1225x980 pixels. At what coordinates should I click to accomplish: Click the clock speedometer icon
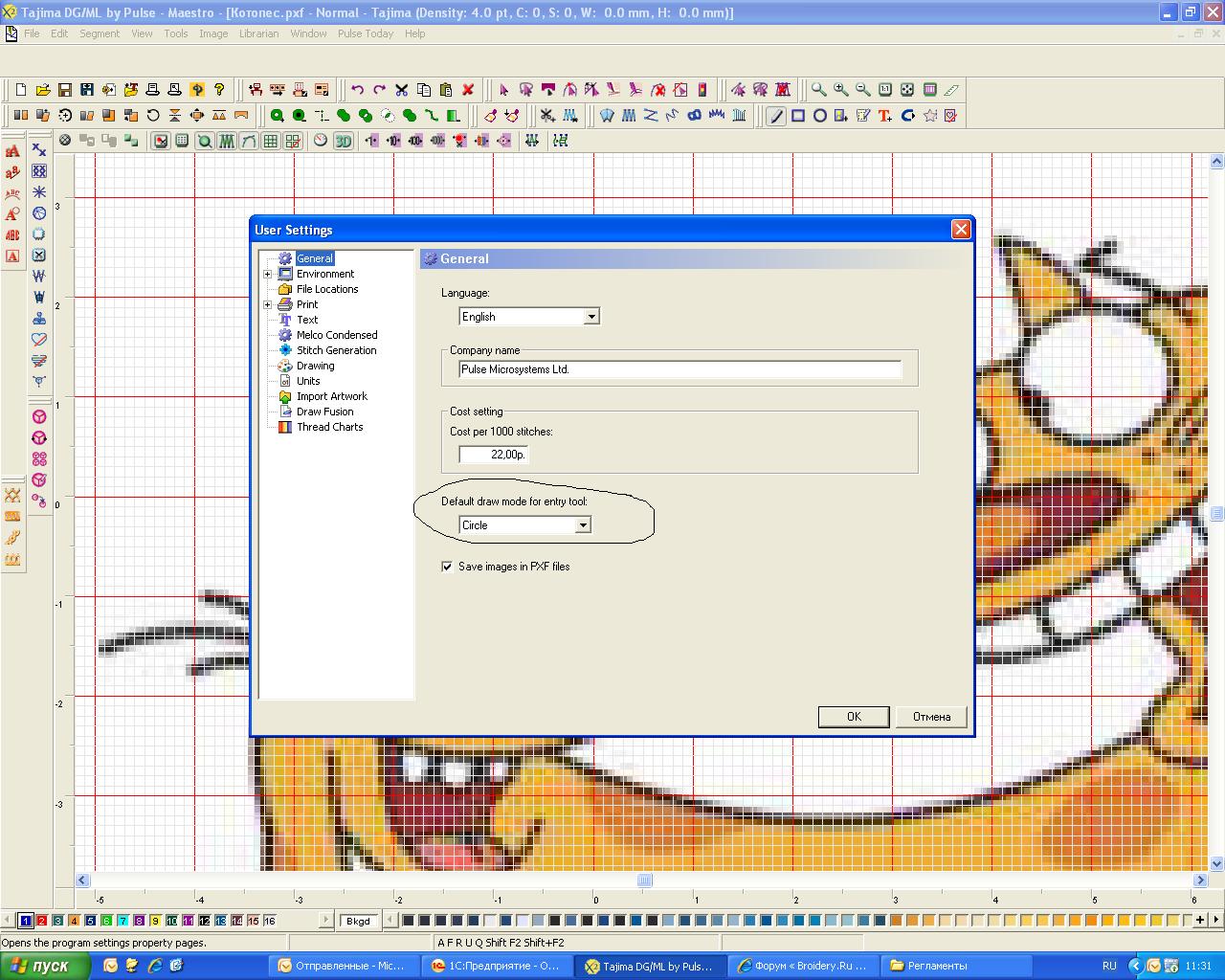(321, 141)
